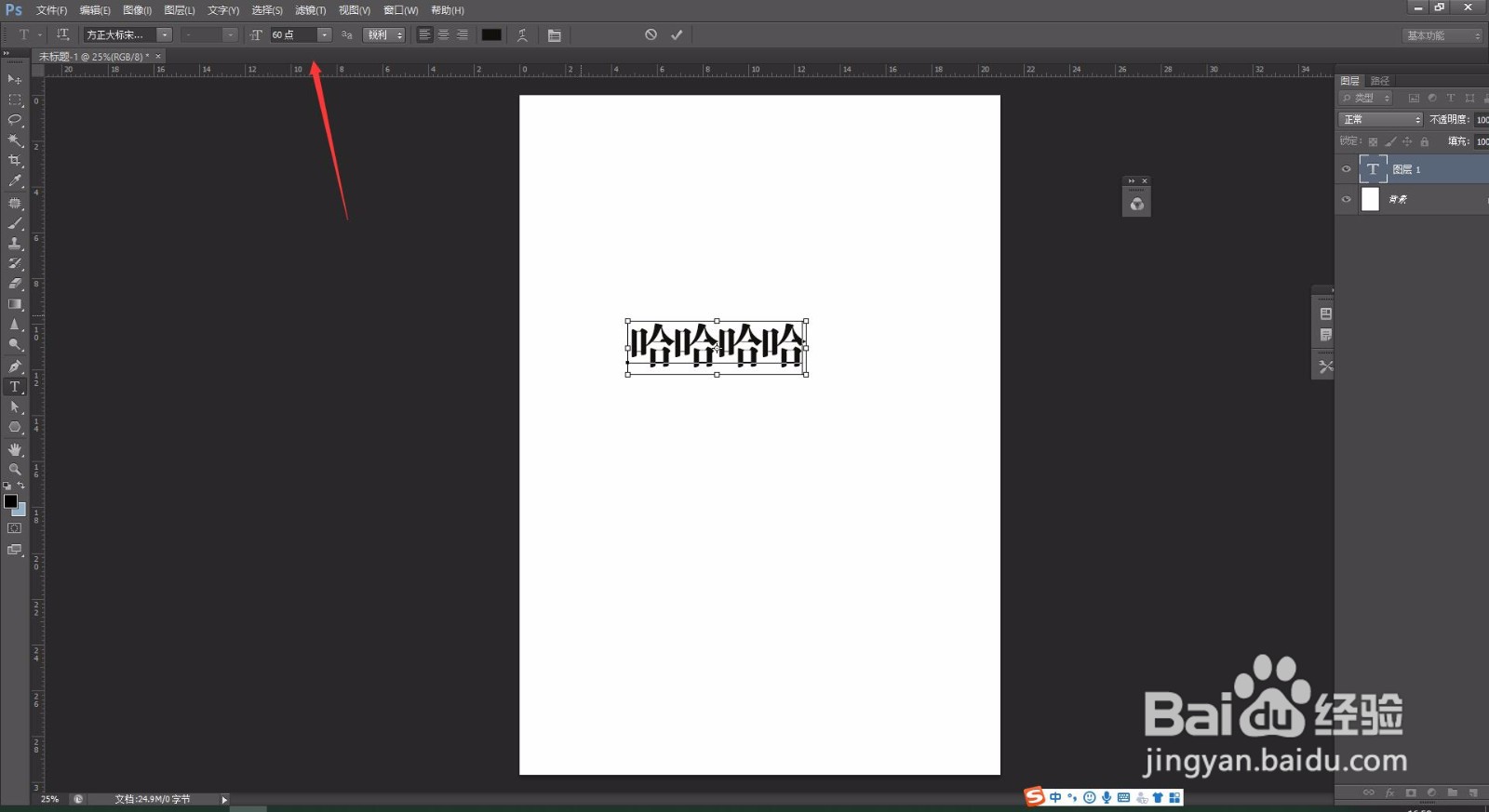Filter layers by type layers
The image size is (1489, 812).
1451,98
